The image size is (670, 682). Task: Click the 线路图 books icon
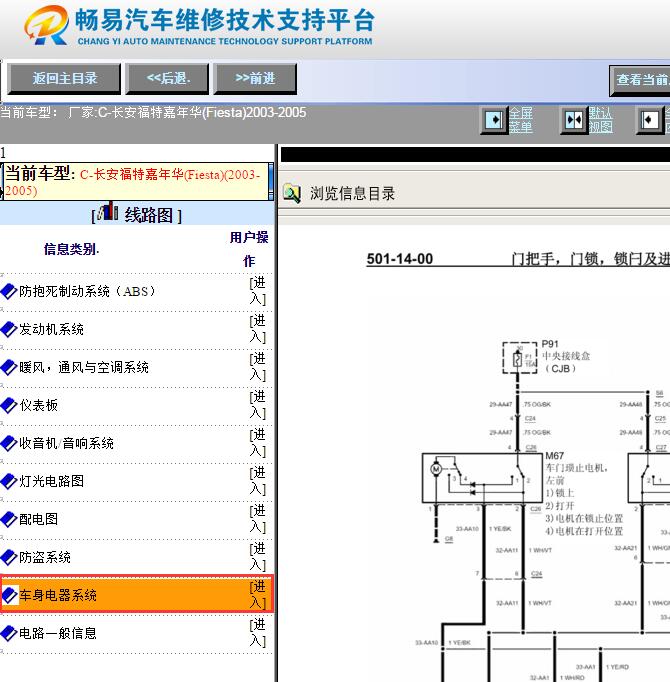[107, 211]
